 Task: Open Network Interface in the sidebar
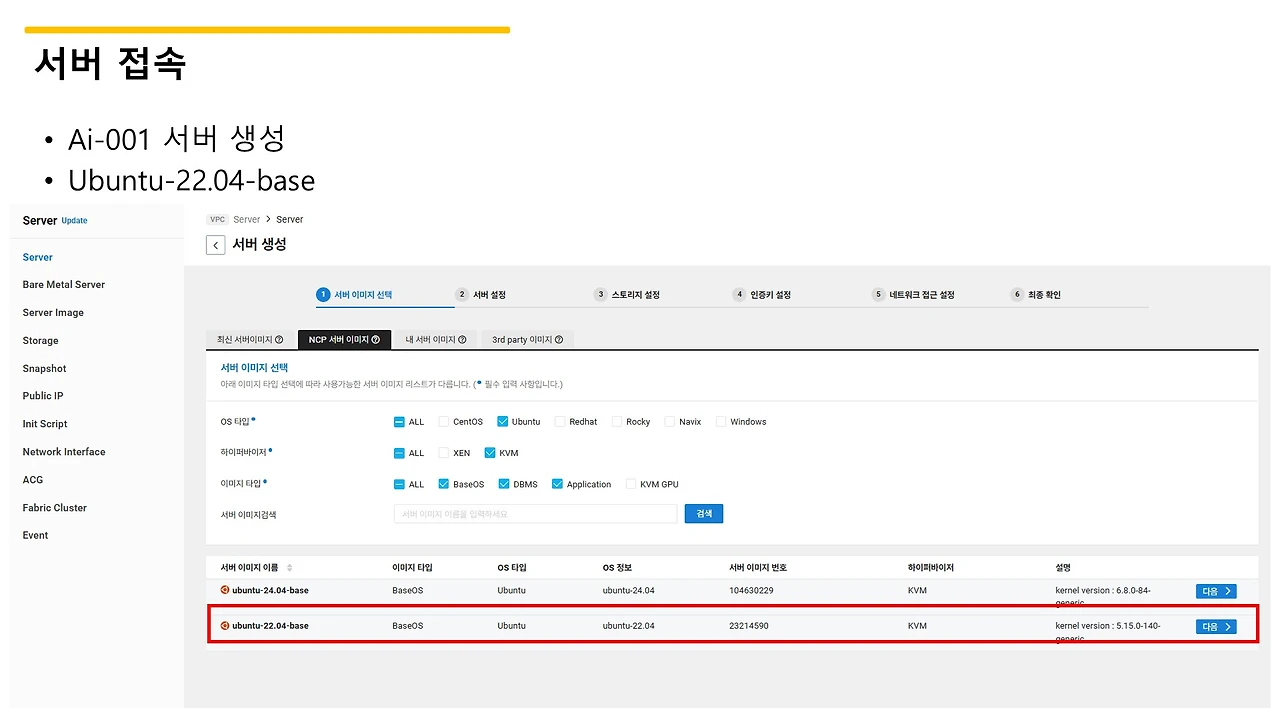(x=64, y=452)
